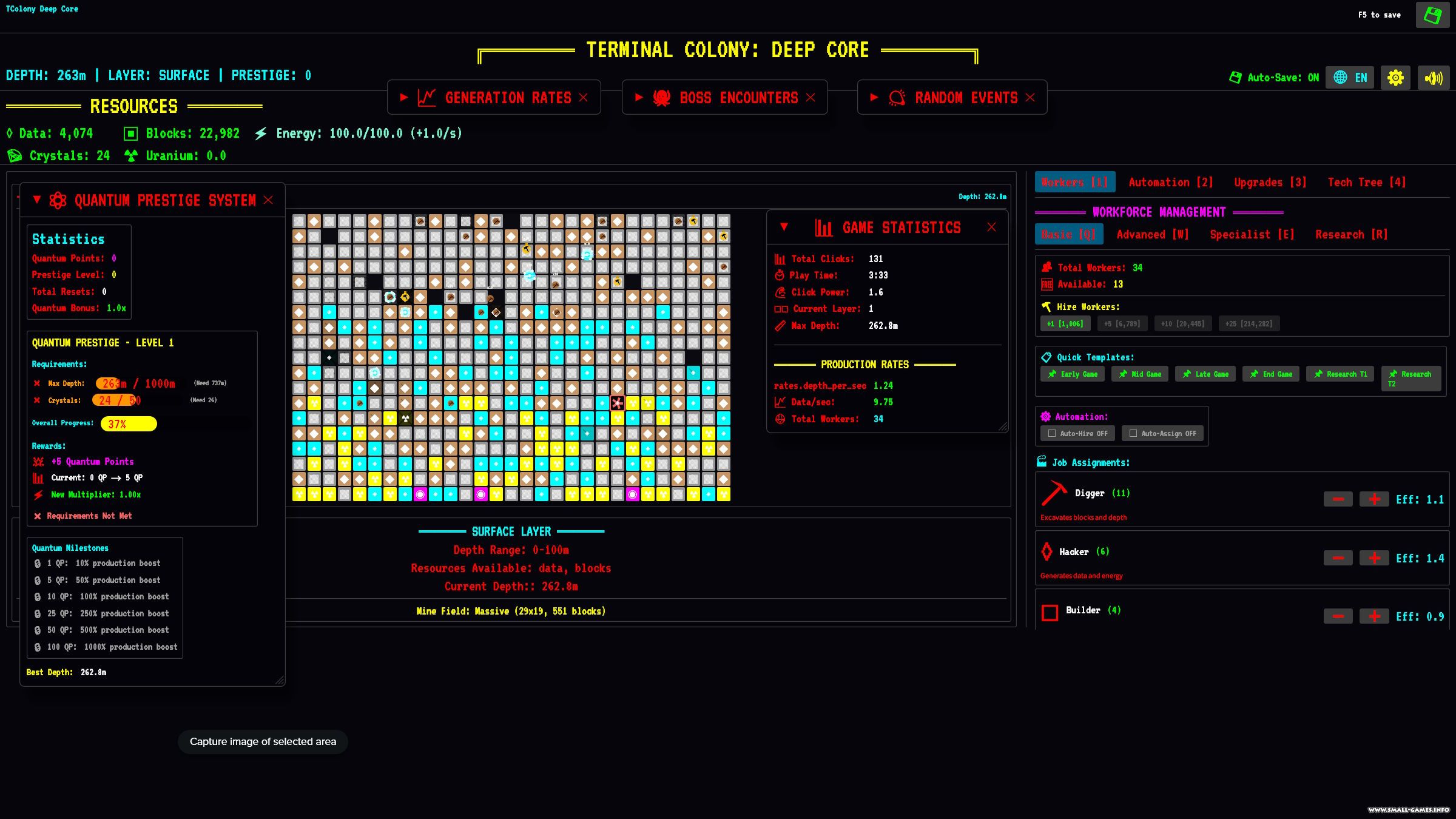Image resolution: width=1456 pixels, height=819 pixels.
Task: Collapse the Game Statistics panel
Action: pyautogui.click(x=784, y=227)
